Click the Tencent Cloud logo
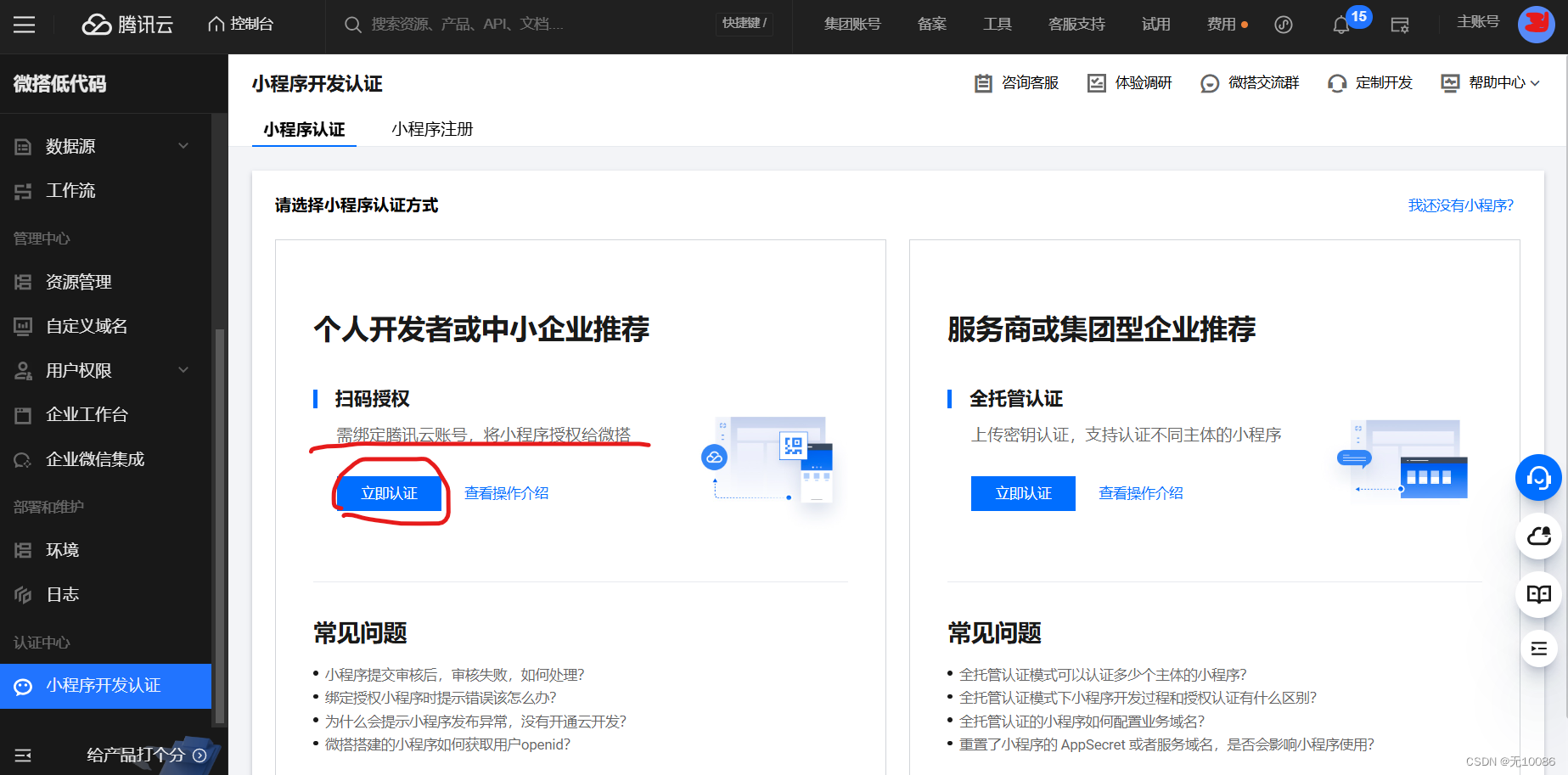 coord(127,25)
